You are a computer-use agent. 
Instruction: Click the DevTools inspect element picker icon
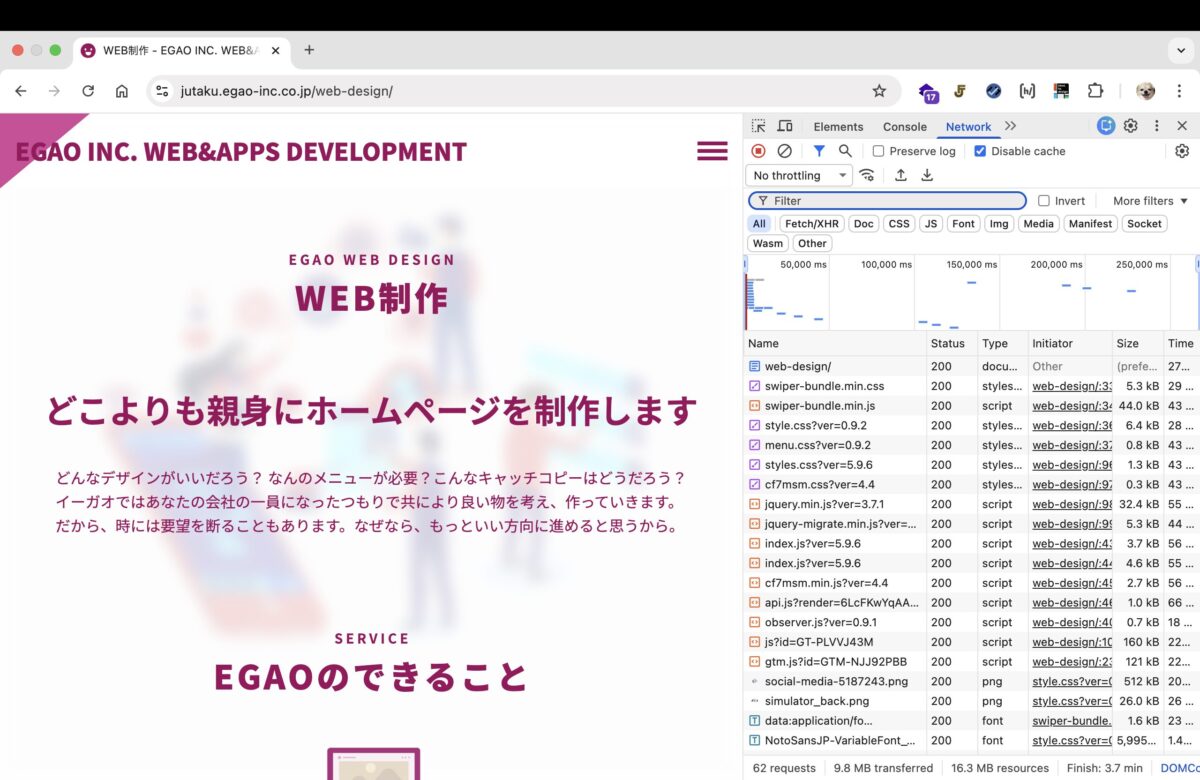click(x=759, y=126)
